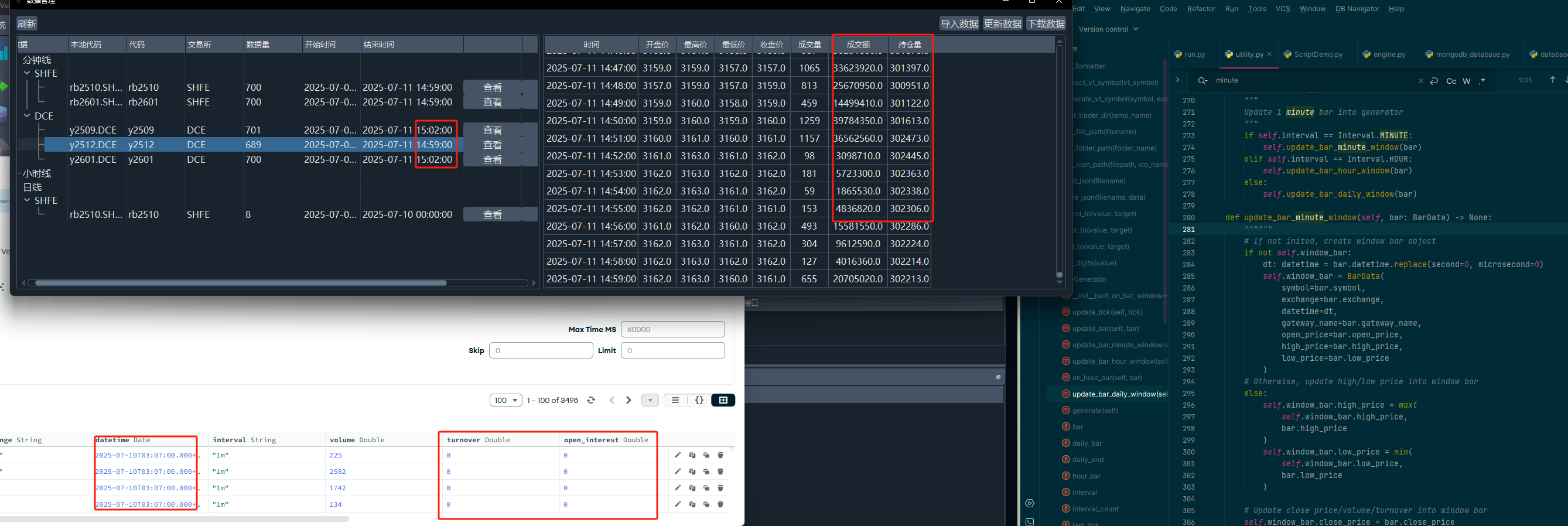Viewport: 1568px width, 526px height.
Task: Click the 持仓量 column header
Action: click(910, 45)
